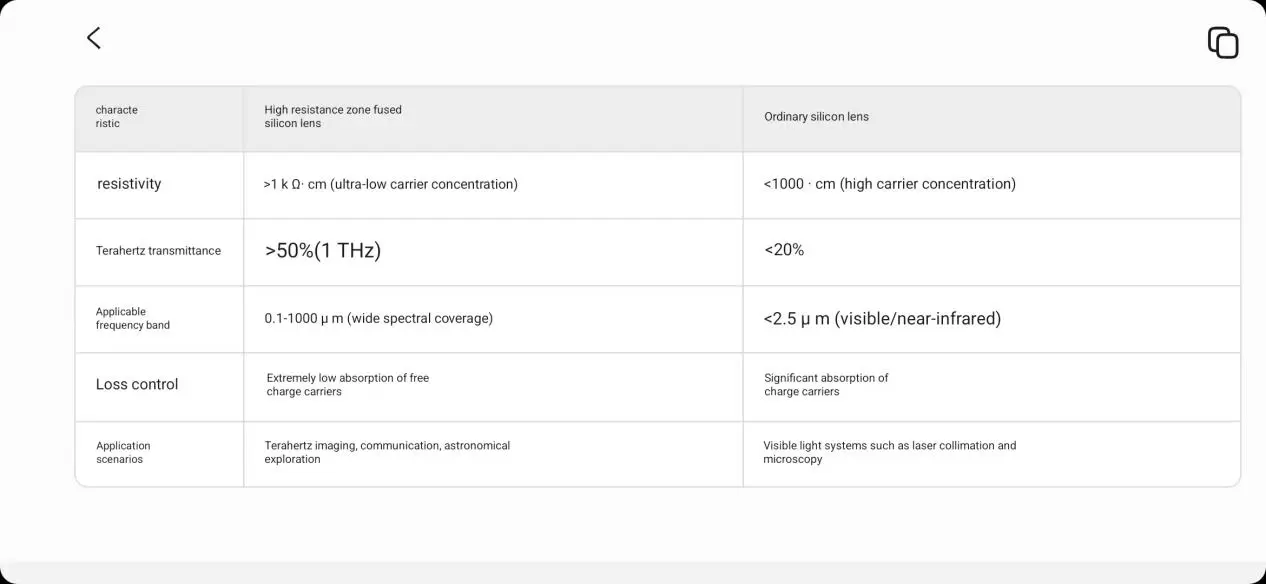Select the 'Terahertz transmittance' row label

click(158, 251)
